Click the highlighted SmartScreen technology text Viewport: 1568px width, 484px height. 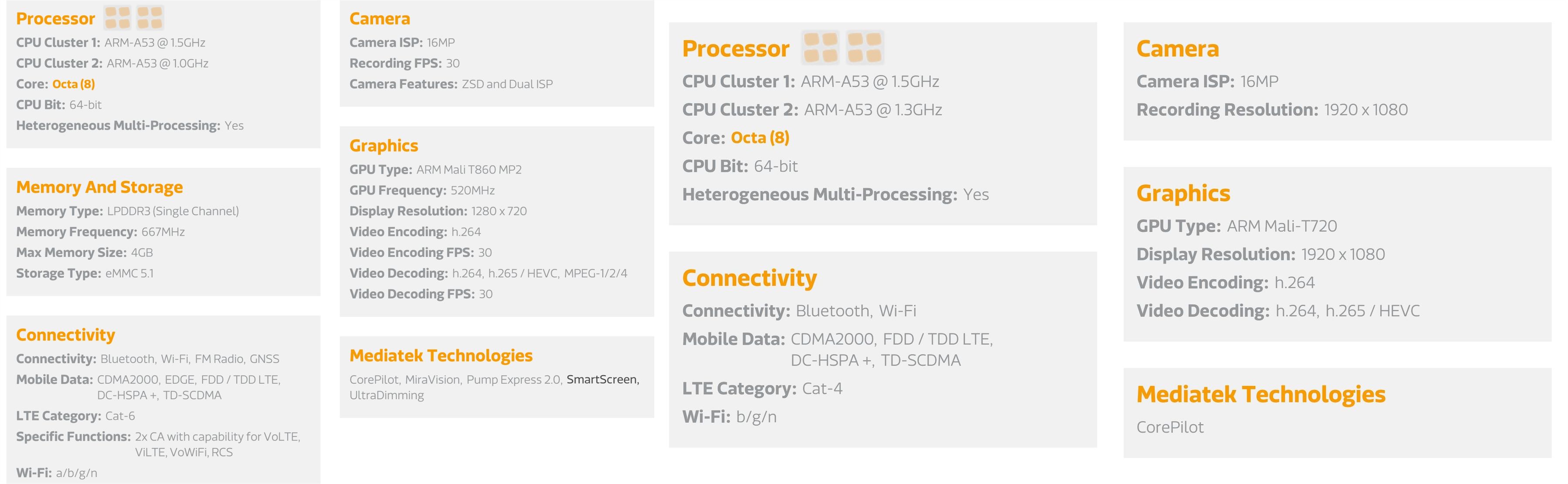602,379
